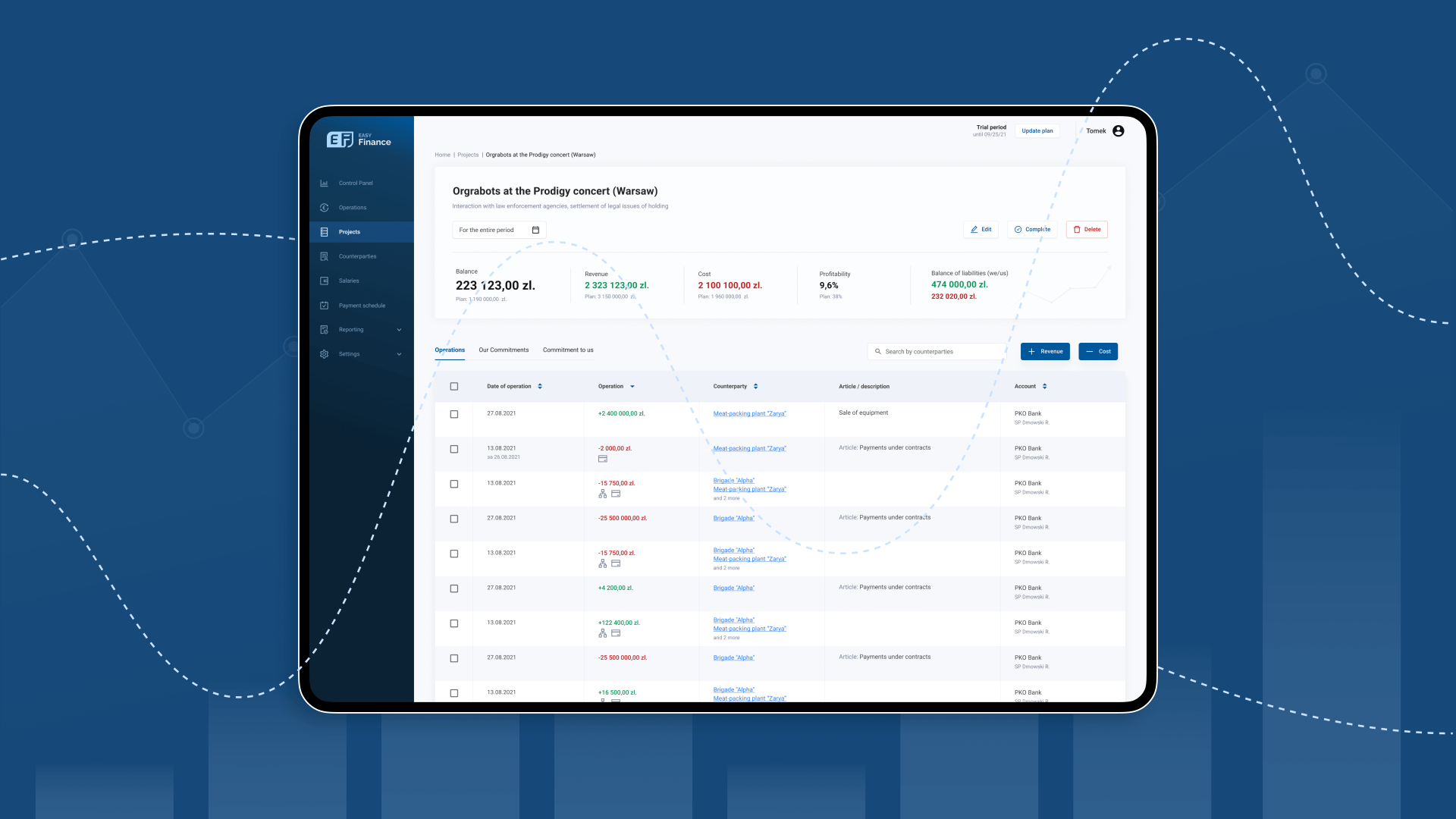This screenshot has width=1456, height=819.
Task: Click the Delete trash icon
Action: [1076, 229]
